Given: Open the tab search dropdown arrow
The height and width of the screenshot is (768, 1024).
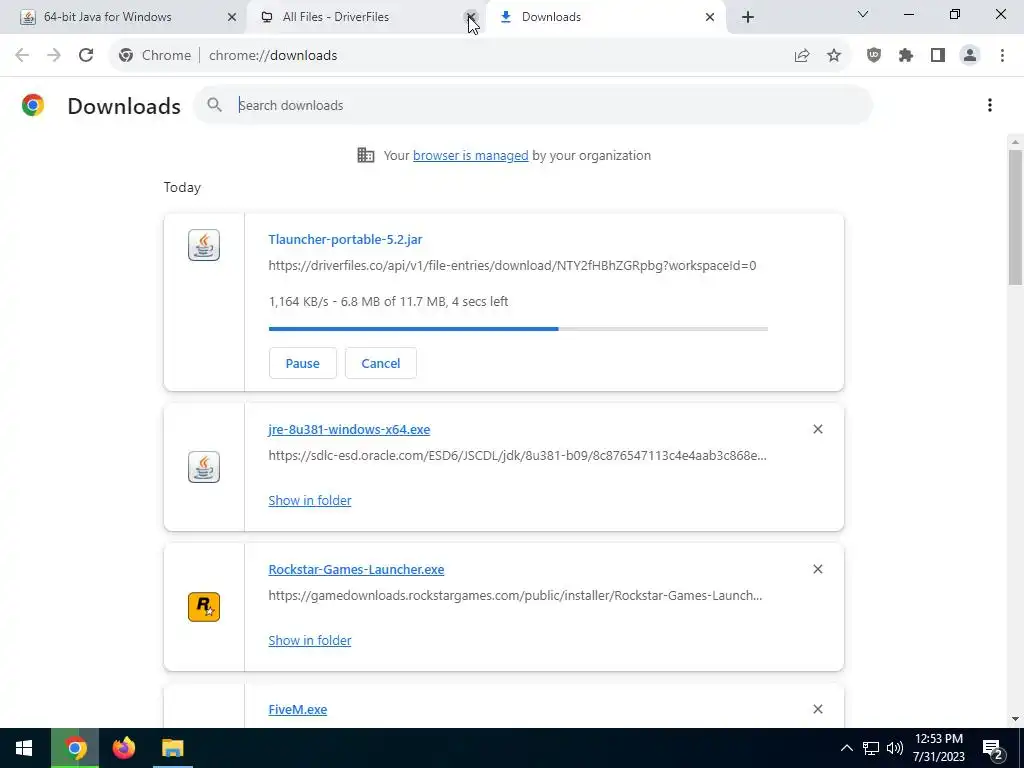Looking at the screenshot, I should click(863, 14).
